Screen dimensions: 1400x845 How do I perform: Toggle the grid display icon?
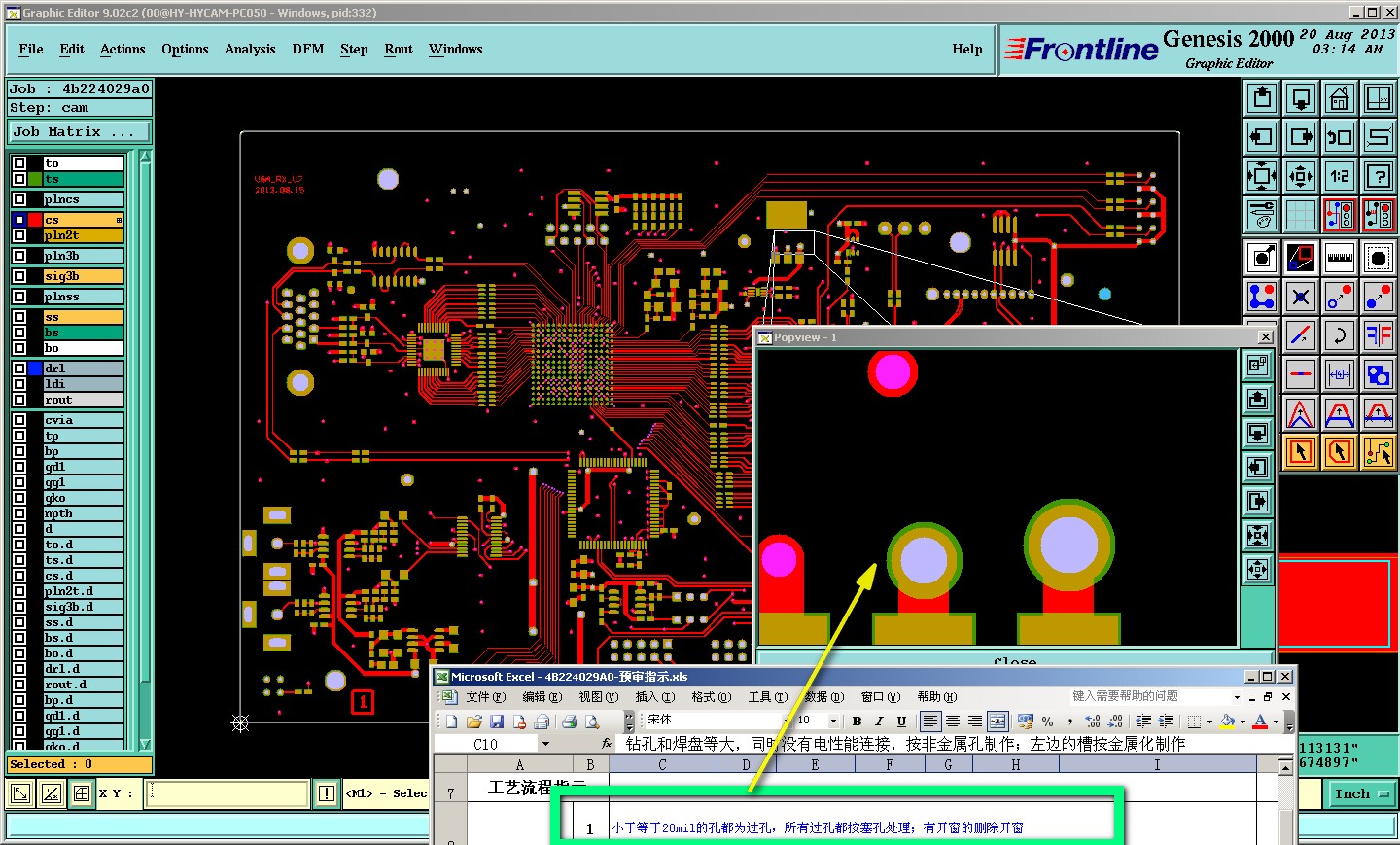1301,215
